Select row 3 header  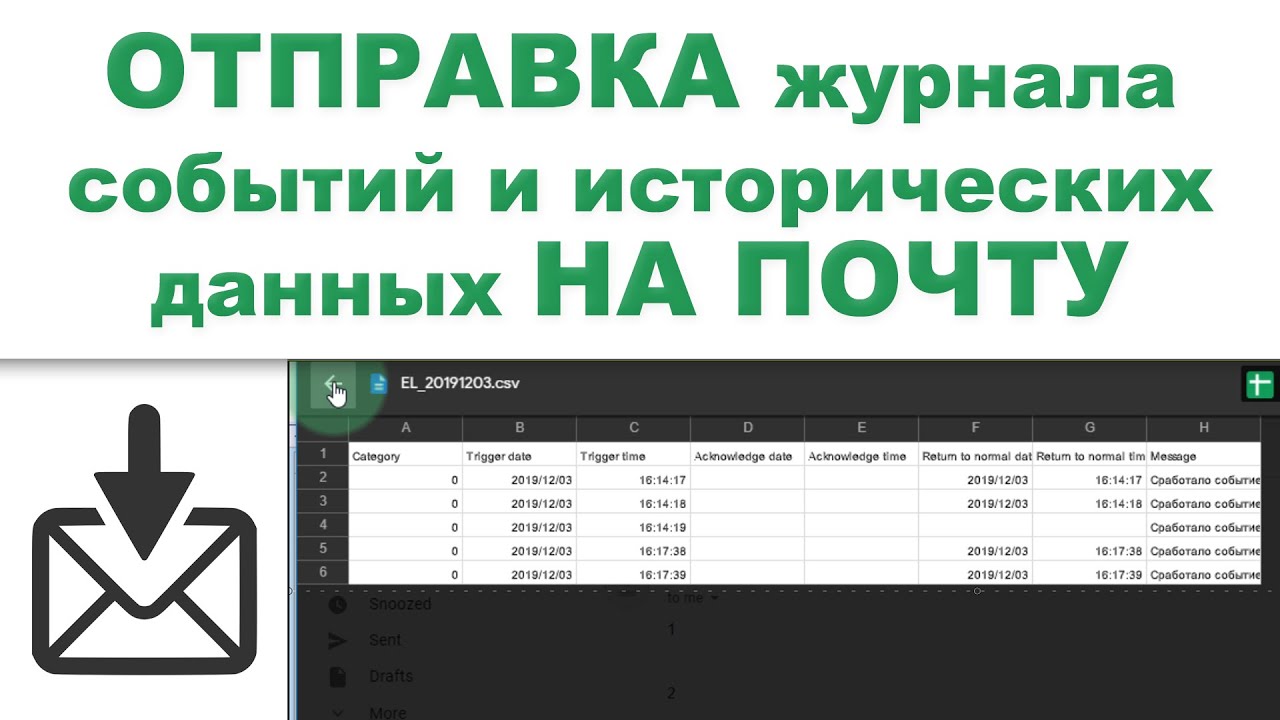pyautogui.click(x=323, y=502)
